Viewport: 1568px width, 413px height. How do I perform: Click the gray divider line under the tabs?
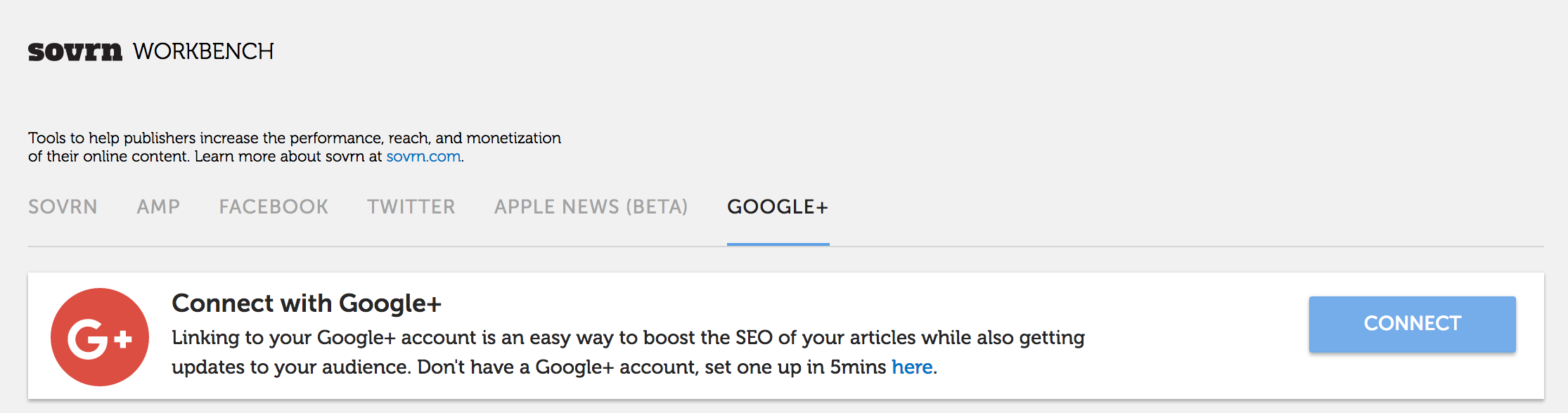pos(786,247)
